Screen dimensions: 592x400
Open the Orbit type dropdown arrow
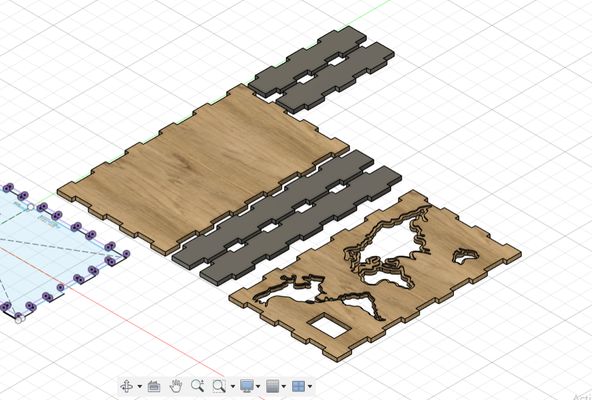140,386
